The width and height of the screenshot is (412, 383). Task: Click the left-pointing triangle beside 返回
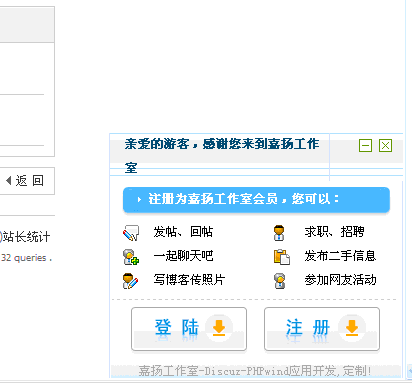pos(9,181)
